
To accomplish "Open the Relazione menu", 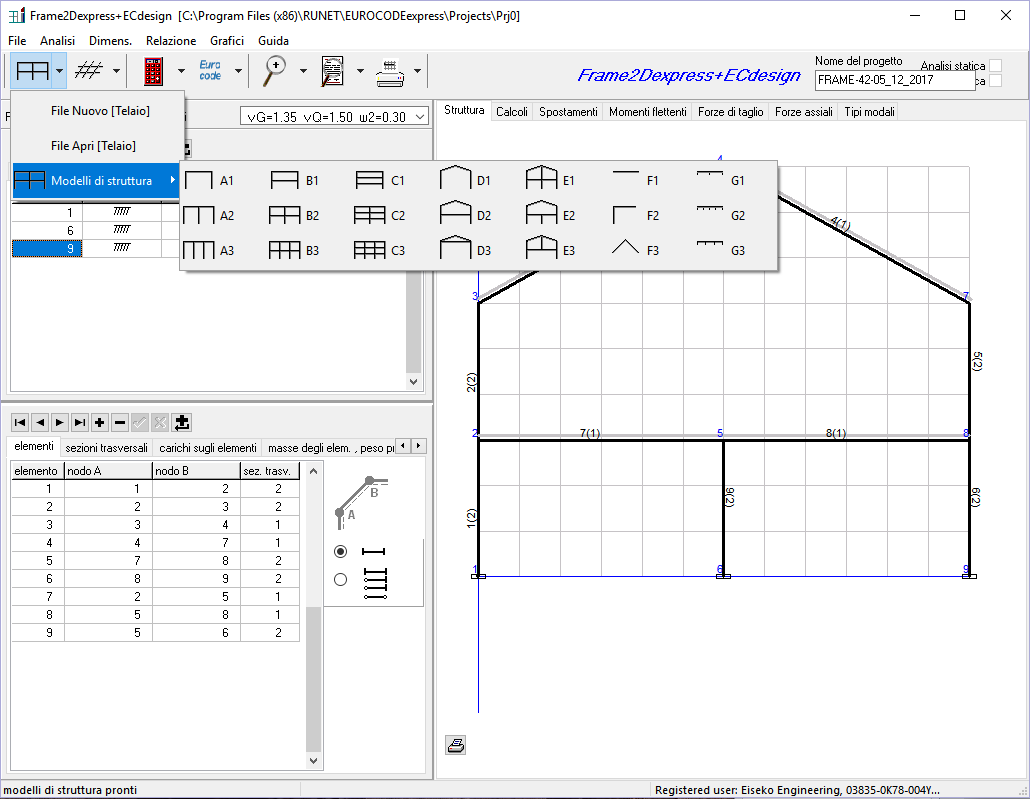I will [171, 41].
